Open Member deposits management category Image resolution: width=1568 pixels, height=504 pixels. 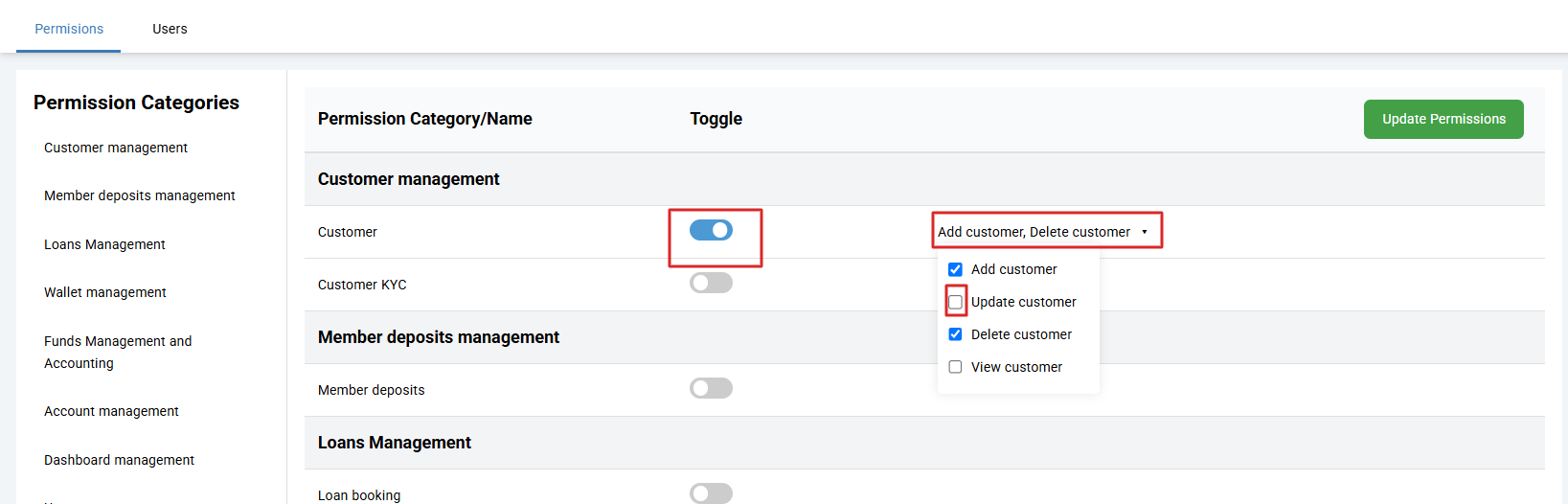pos(140,195)
